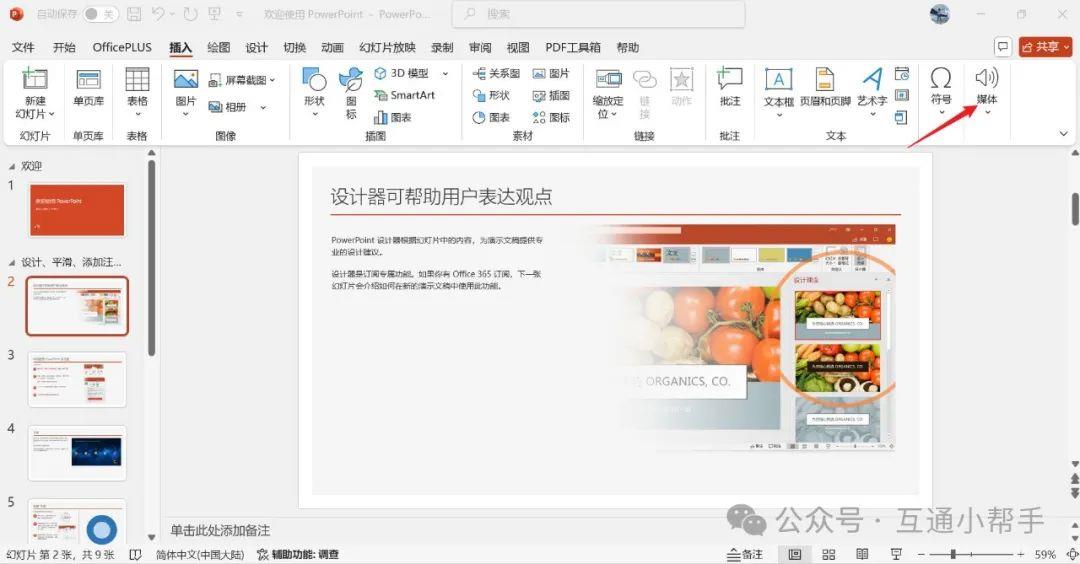This screenshot has height=564, width=1080.
Task: Expand the 屏幕截图 dropdown arrow
Action: point(273,81)
